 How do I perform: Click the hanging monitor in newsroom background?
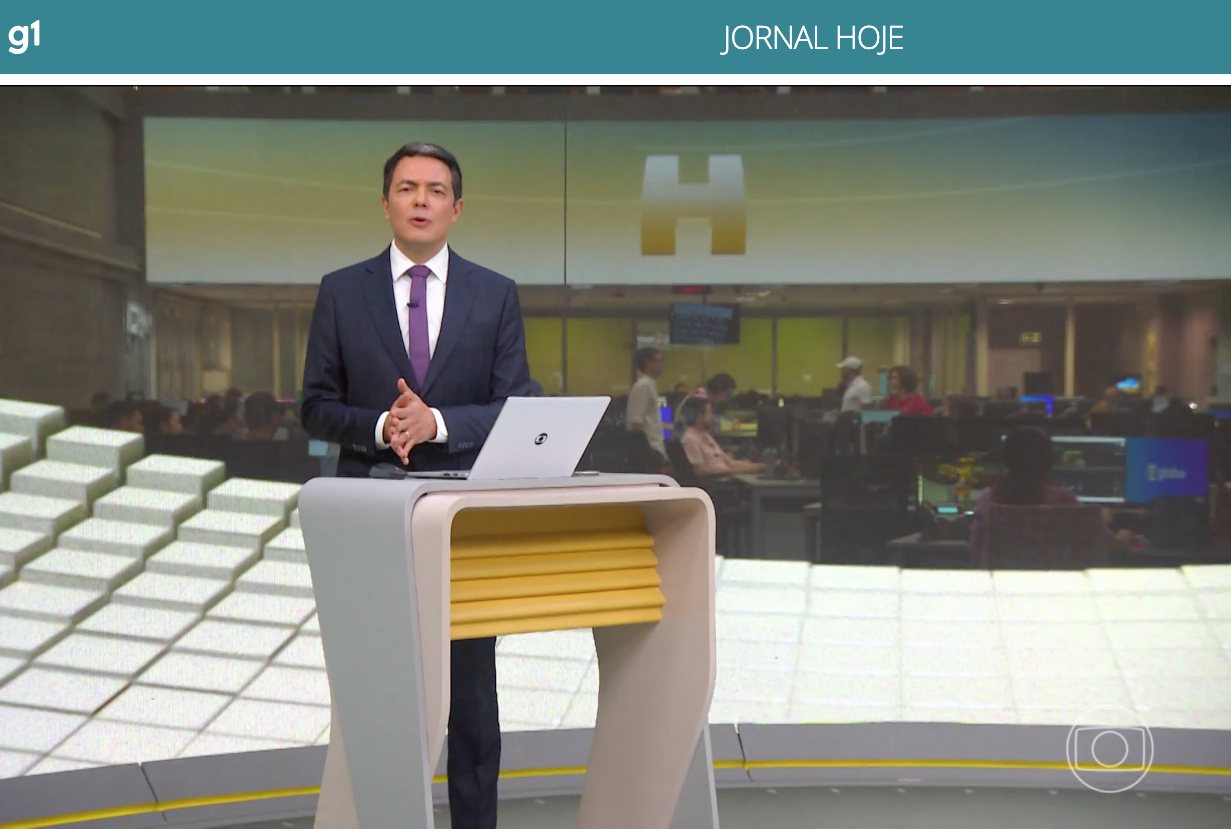704,323
